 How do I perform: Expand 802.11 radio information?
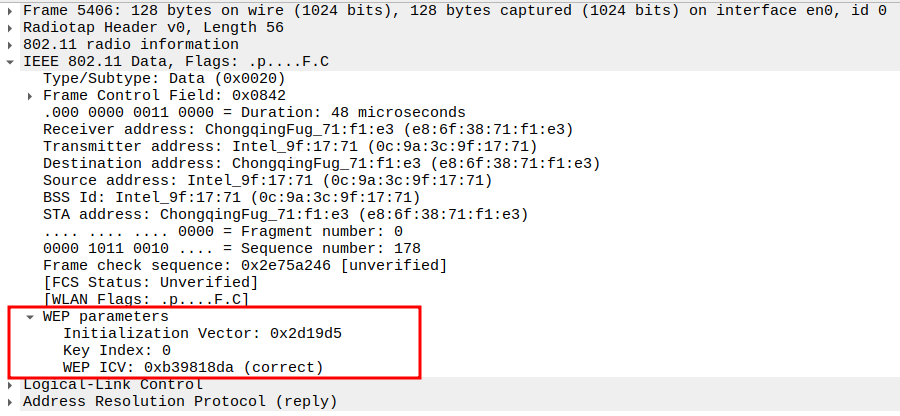point(11,45)
